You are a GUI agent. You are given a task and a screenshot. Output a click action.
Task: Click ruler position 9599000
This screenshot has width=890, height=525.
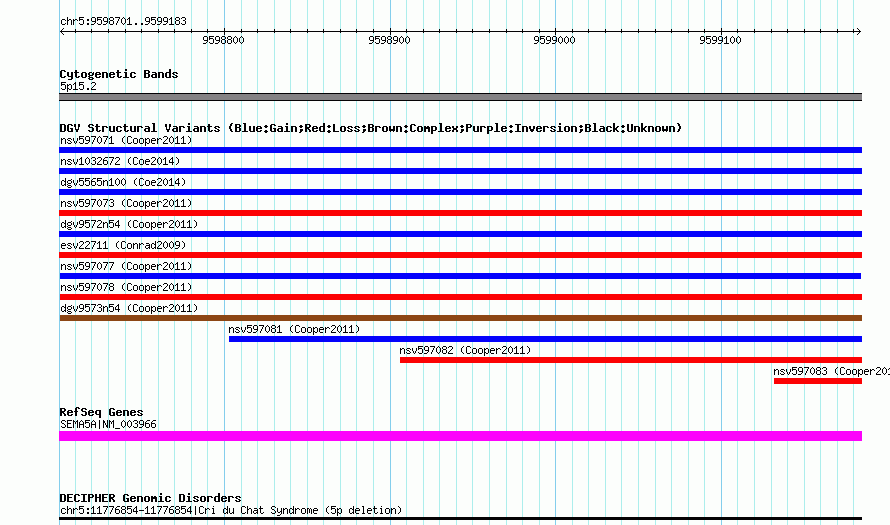(x=555, y=40)
